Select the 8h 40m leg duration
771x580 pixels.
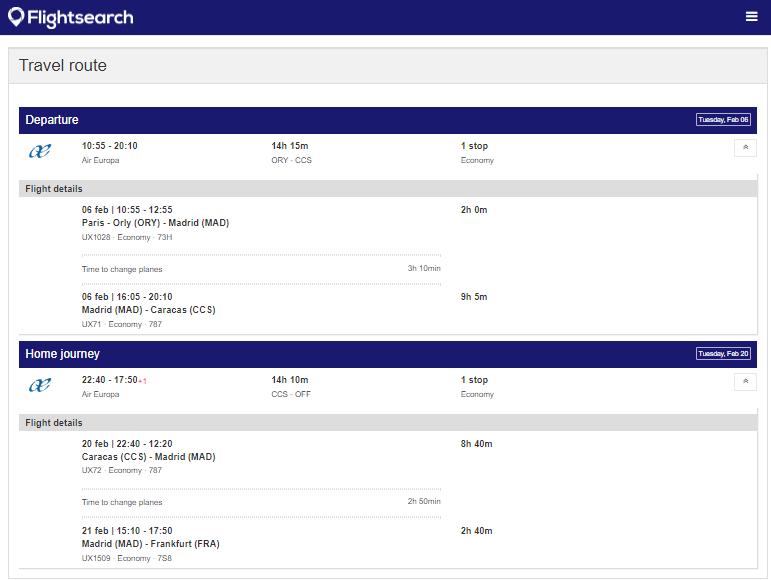point(476,443)
